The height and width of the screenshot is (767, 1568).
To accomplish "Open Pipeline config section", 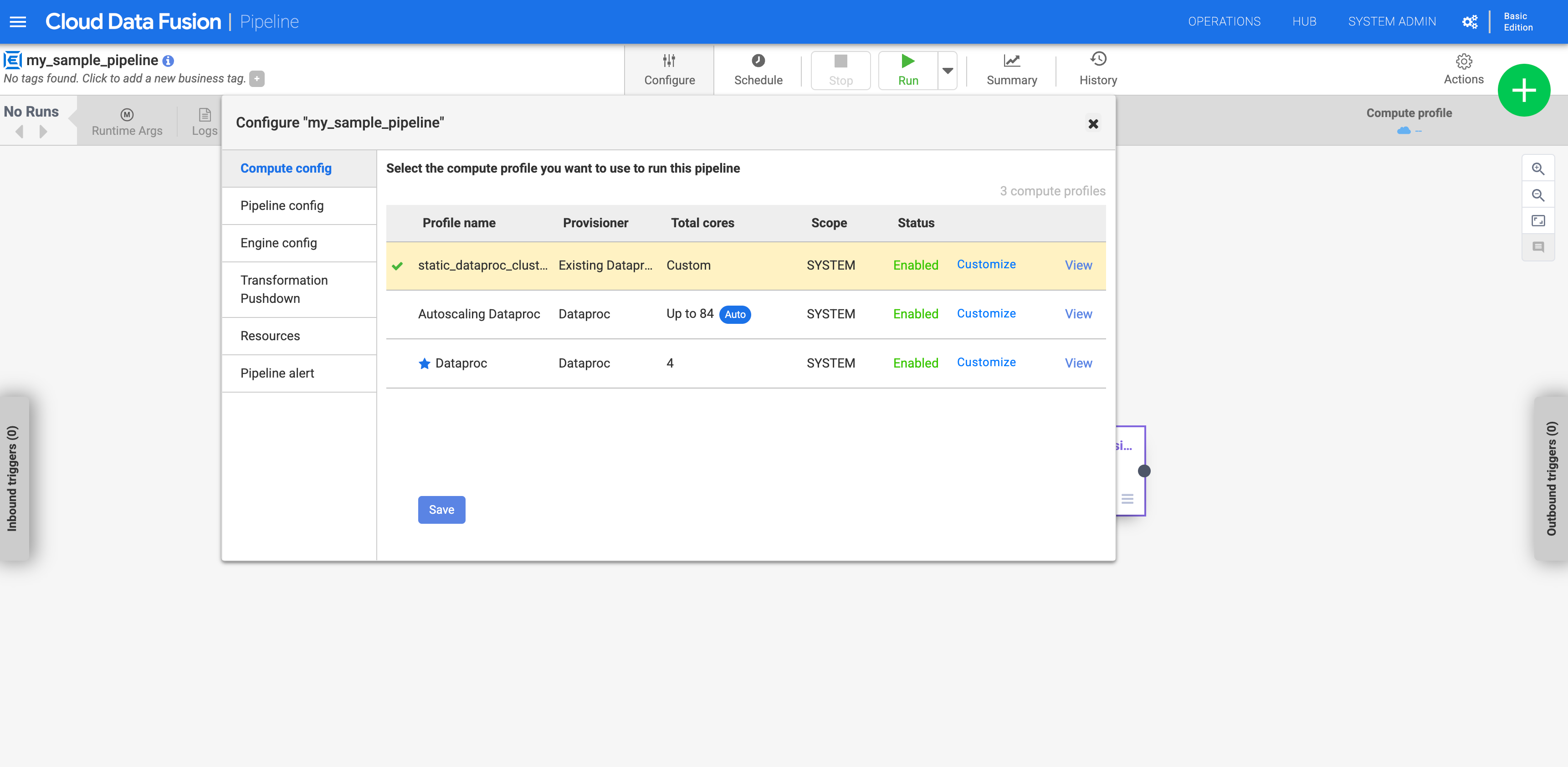I will pyautogui.click(x=282, y=205).
